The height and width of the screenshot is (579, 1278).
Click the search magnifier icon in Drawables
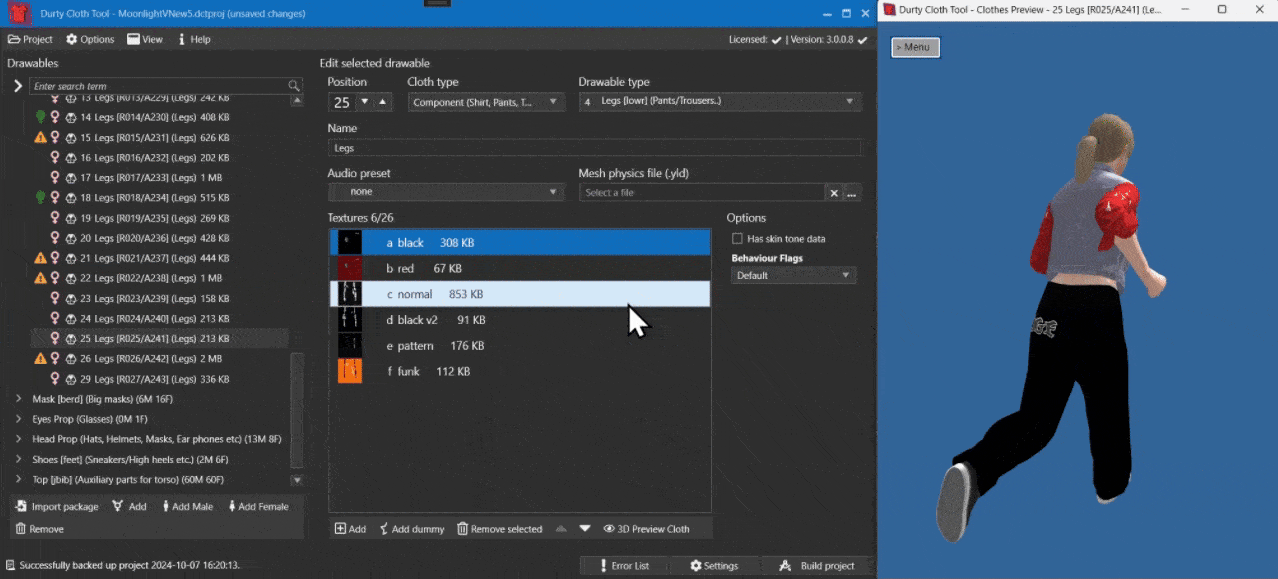click(293, 86)
